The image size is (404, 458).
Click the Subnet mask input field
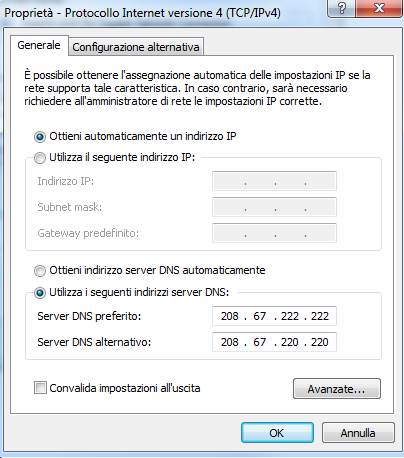pos(274,207)
